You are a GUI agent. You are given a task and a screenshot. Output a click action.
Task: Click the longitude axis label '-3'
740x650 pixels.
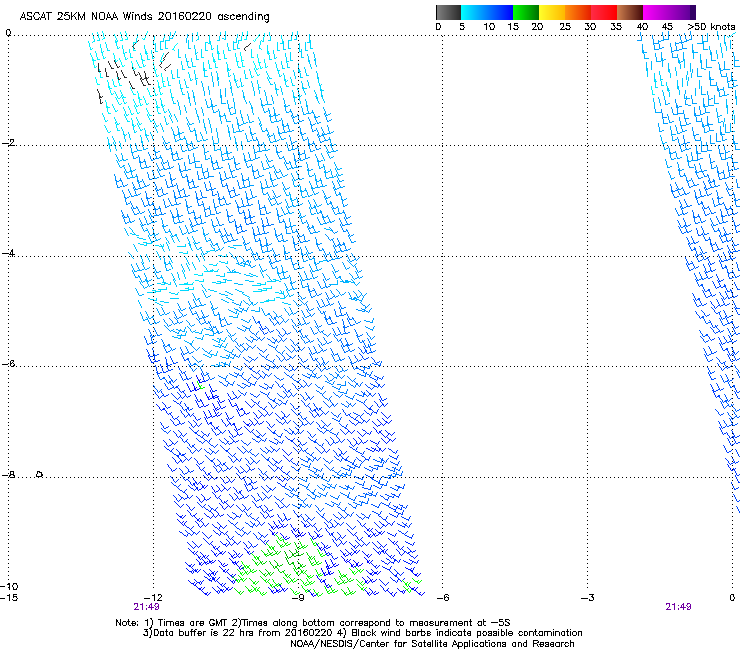(587, 598)
